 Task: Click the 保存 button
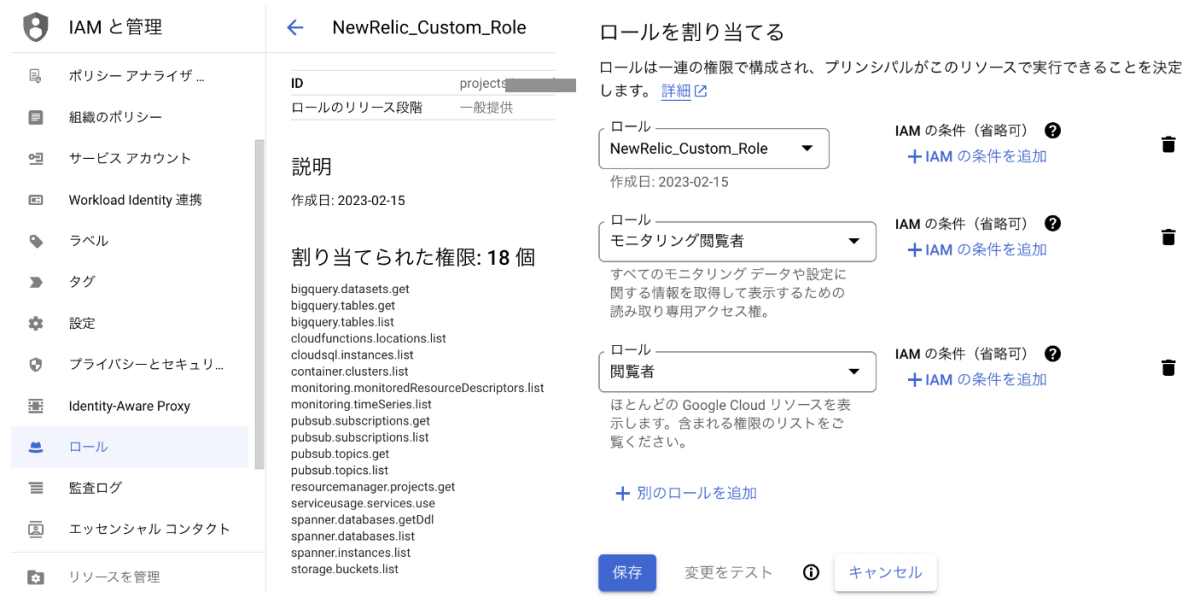pyautogui.click(x=627, y=573)
